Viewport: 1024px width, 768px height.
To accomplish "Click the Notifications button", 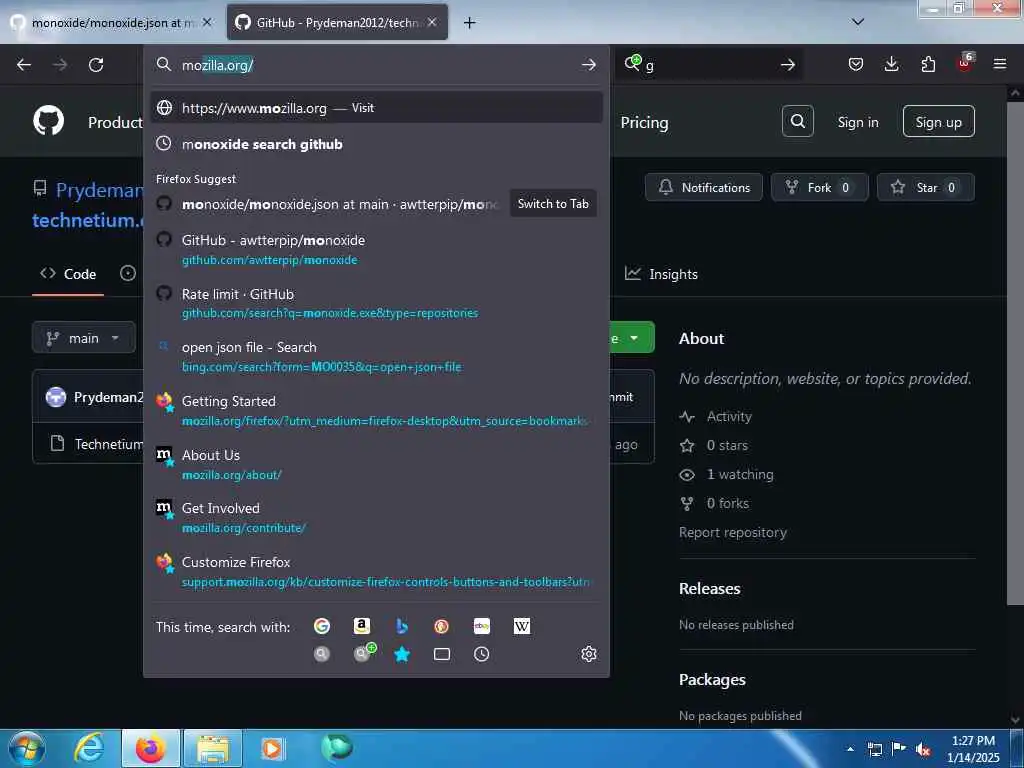I will pos(703,187).
